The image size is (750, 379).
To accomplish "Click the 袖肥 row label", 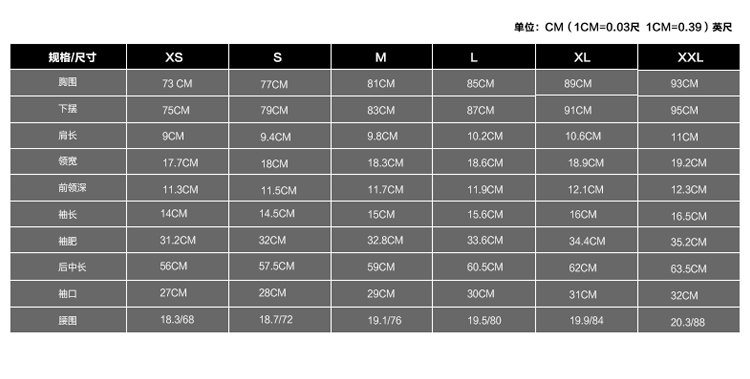I will 68,240.
